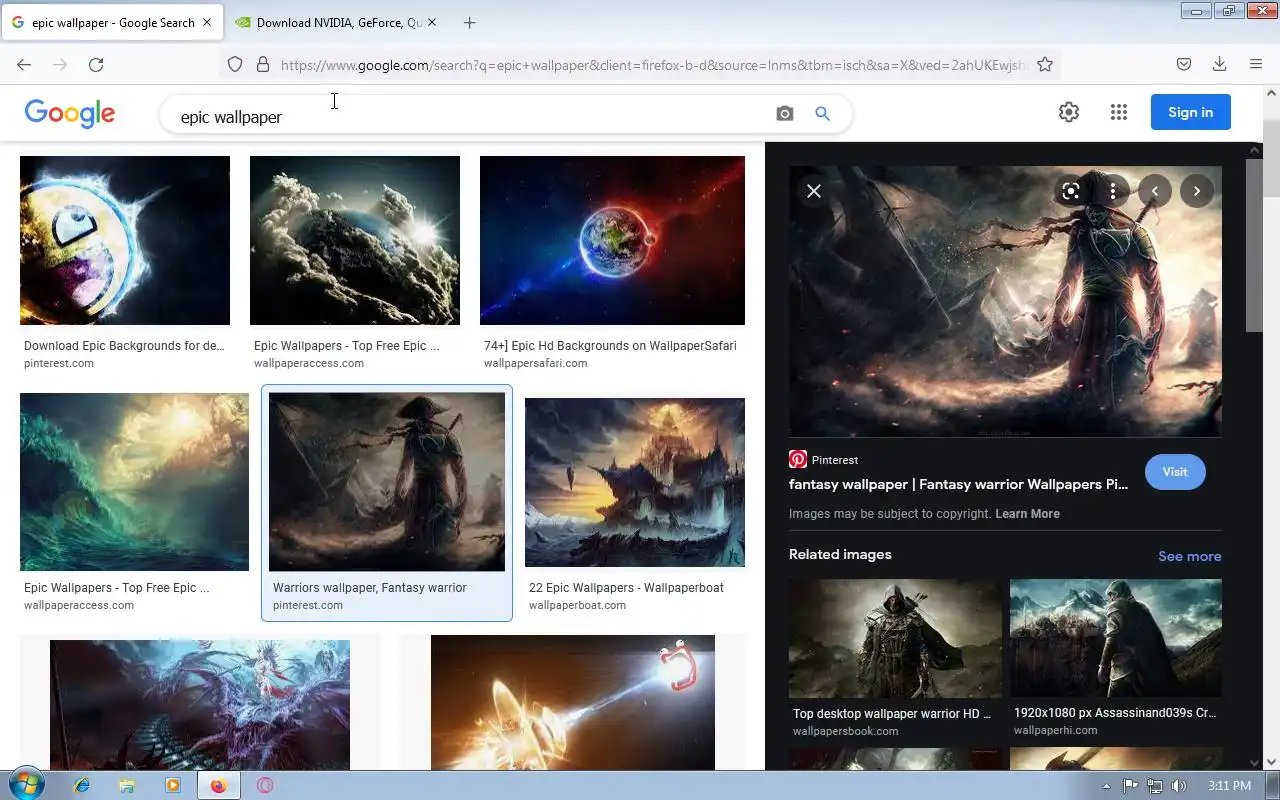Open Google quick settings gear
1280x800 pixels.
coord(1069,112)
